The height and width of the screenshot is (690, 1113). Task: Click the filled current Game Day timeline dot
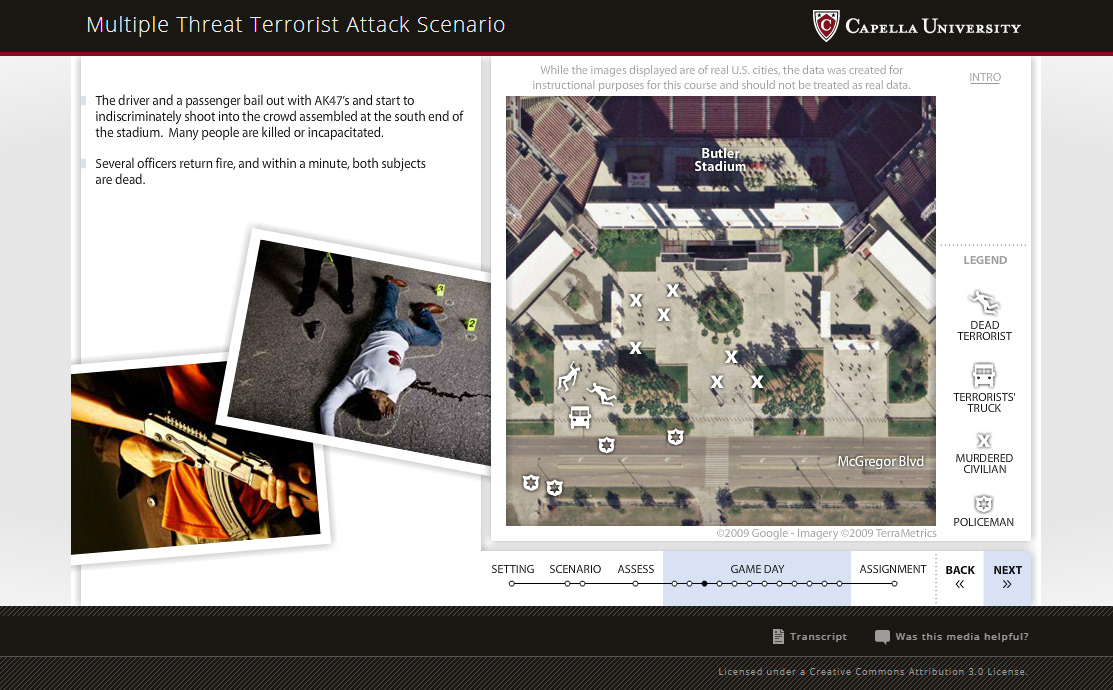click(704, 584)
